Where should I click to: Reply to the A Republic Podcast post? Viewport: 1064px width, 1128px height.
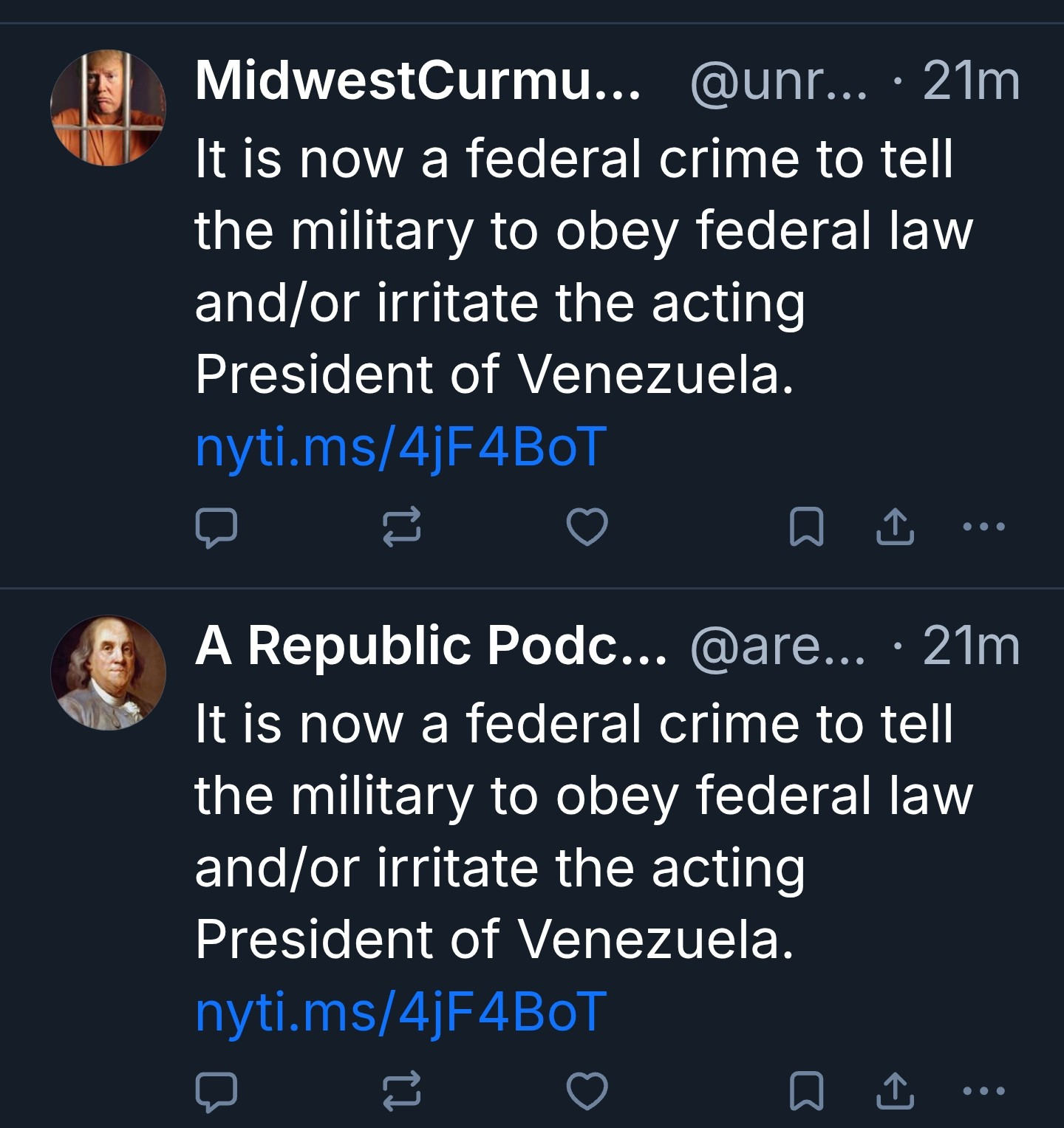216,1091
